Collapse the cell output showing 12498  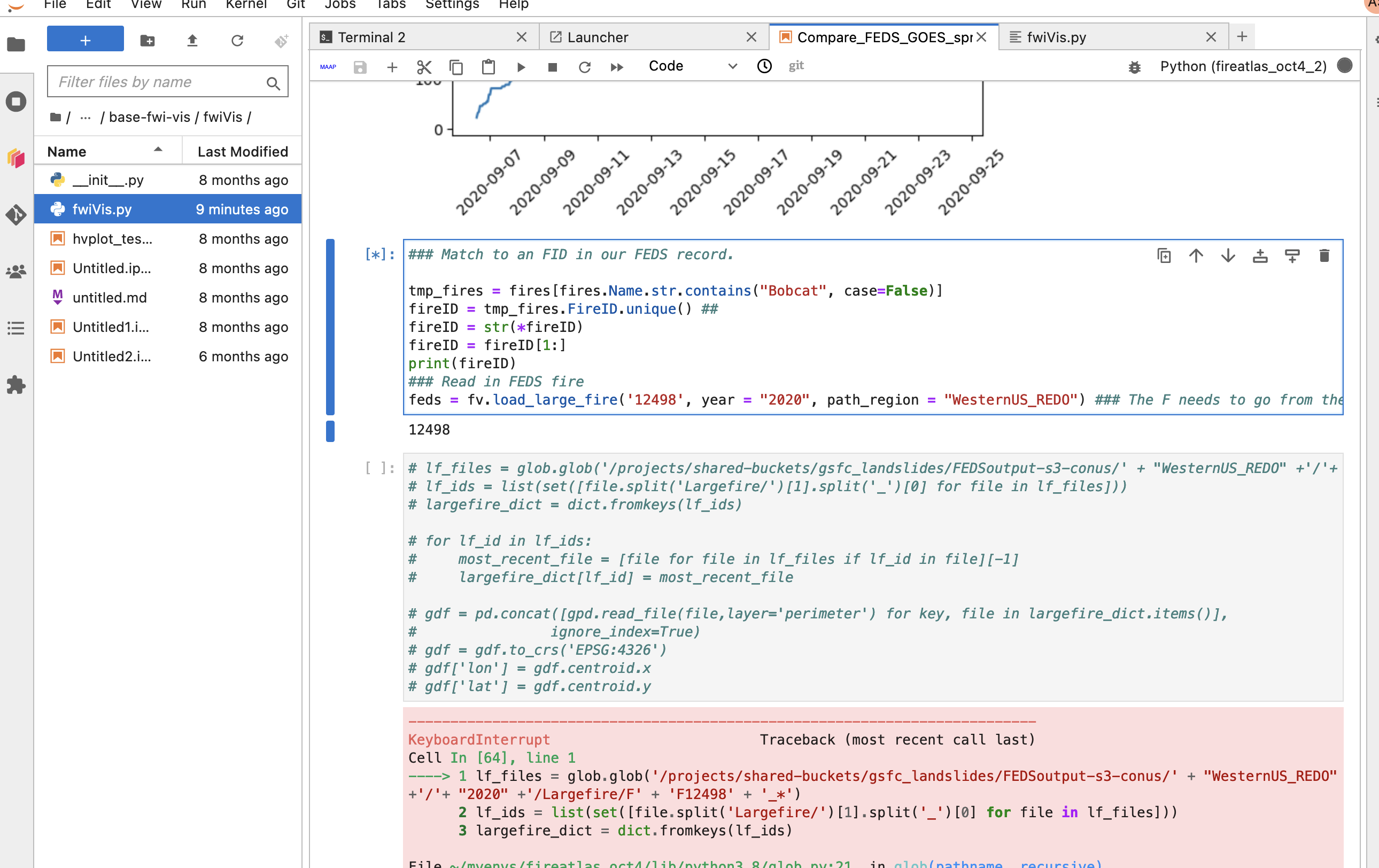point(330,432)
